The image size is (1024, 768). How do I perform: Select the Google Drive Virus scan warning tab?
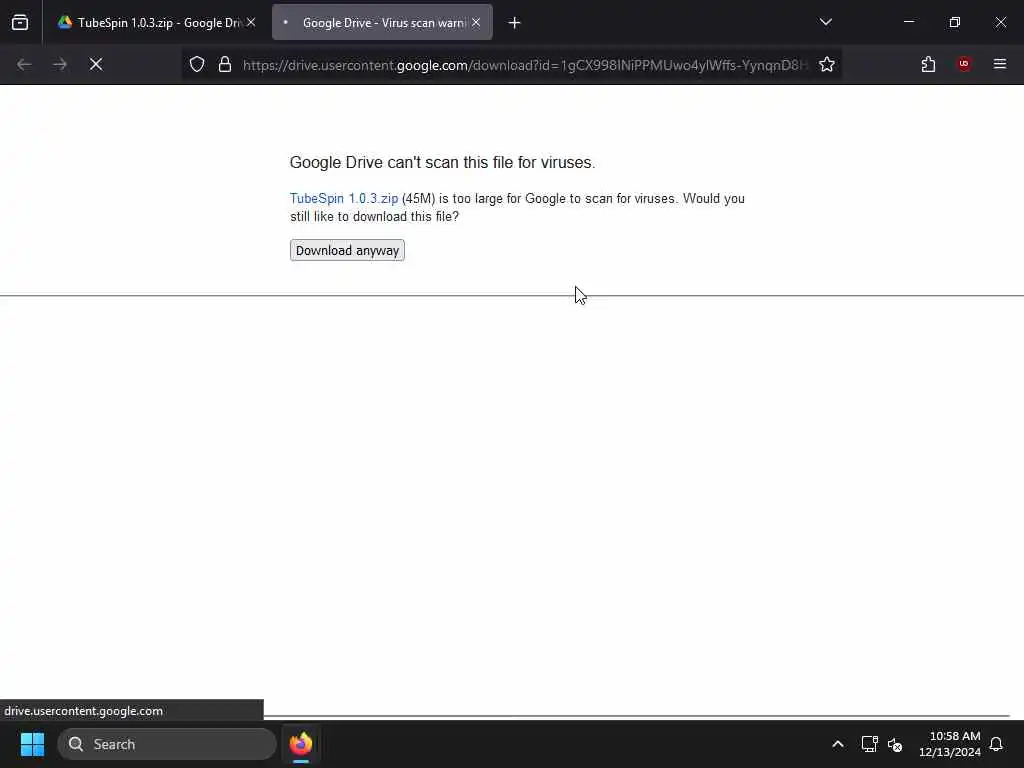click(x=382, y=23)
